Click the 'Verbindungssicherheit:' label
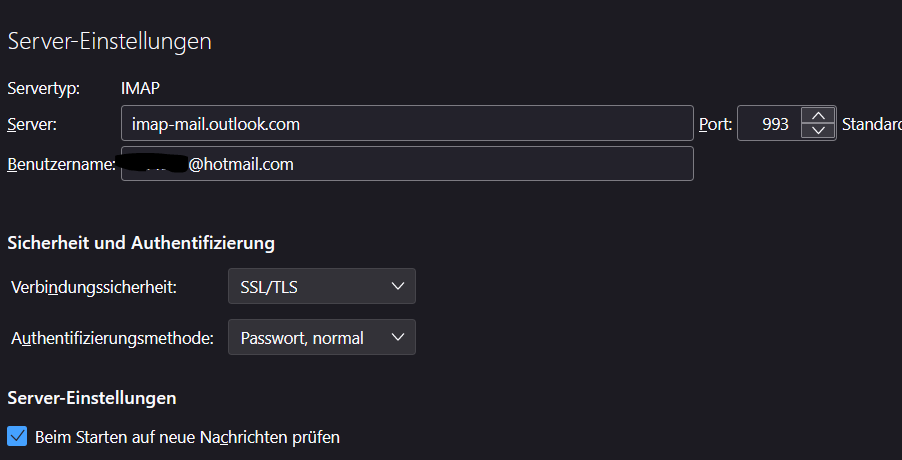The height and width of the screenshot is (460, 902). click(x=94, y=287)
